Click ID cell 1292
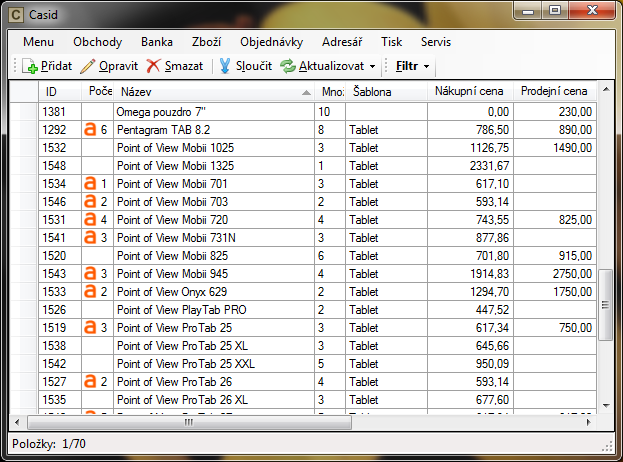 click(60, 130)
